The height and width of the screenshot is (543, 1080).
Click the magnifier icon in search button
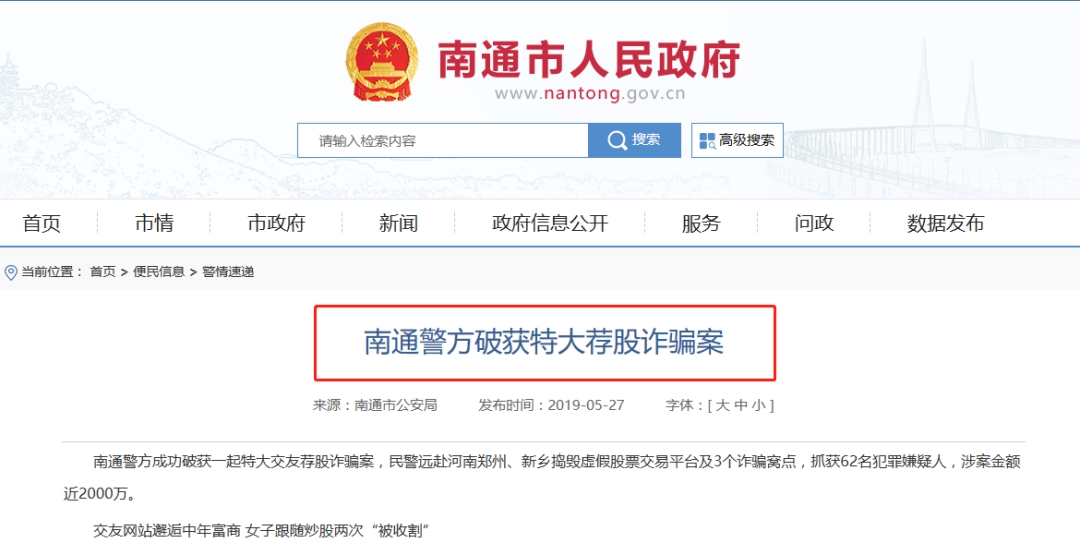[617, 141]
